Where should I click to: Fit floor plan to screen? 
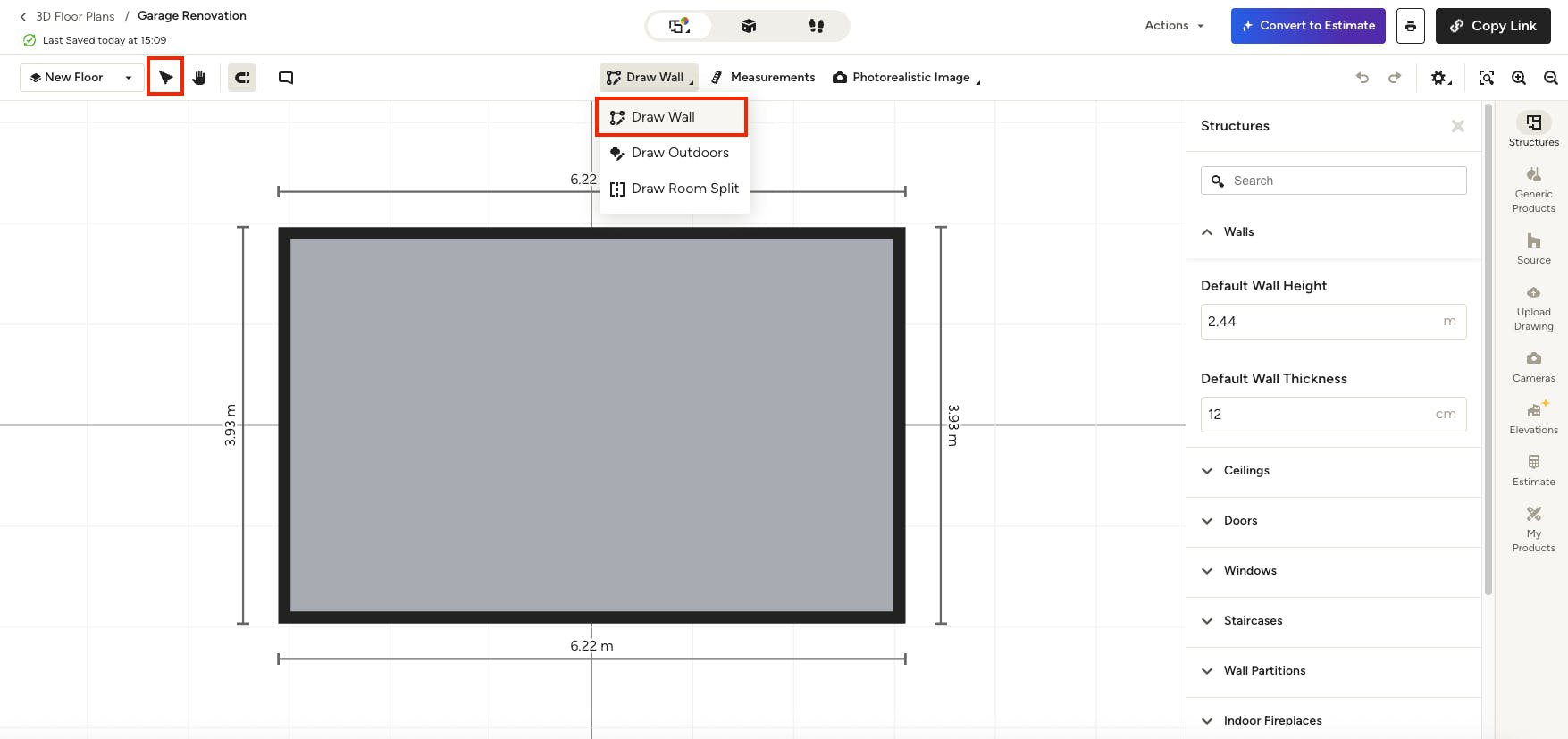tap(1487, 78)
